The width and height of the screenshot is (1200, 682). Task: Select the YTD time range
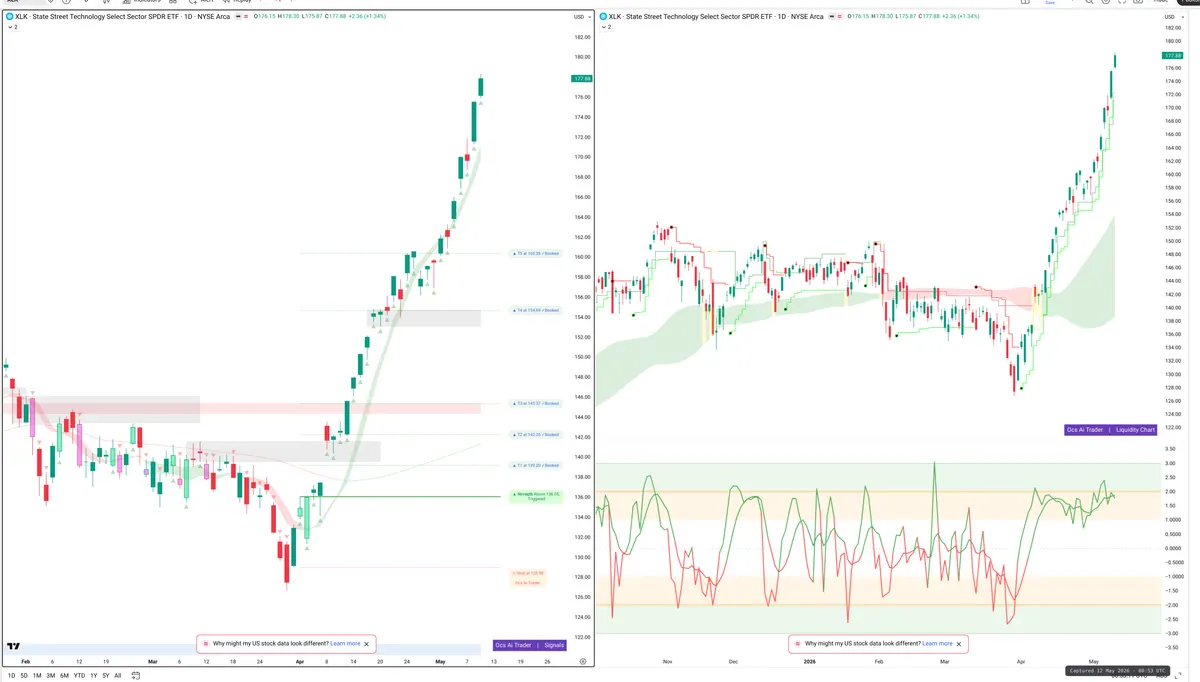(79, 676)
